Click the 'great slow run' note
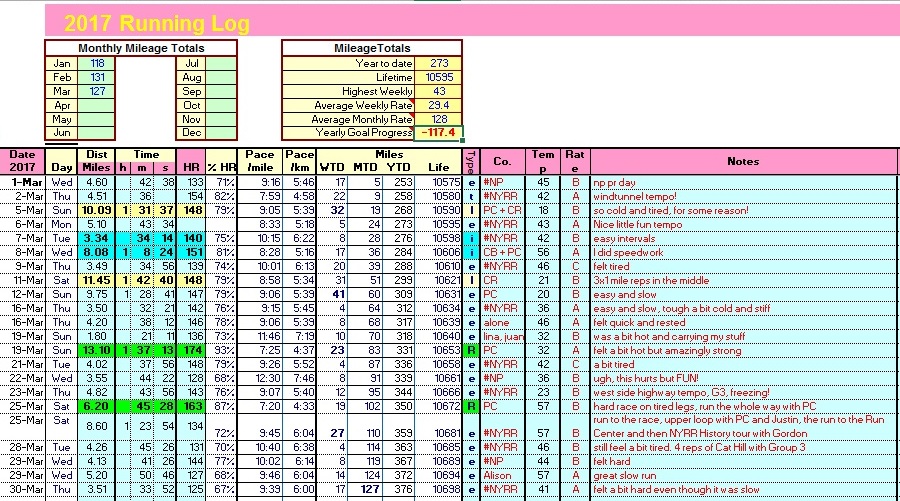This screenshot has width=900, height=501. coord(743,476)
